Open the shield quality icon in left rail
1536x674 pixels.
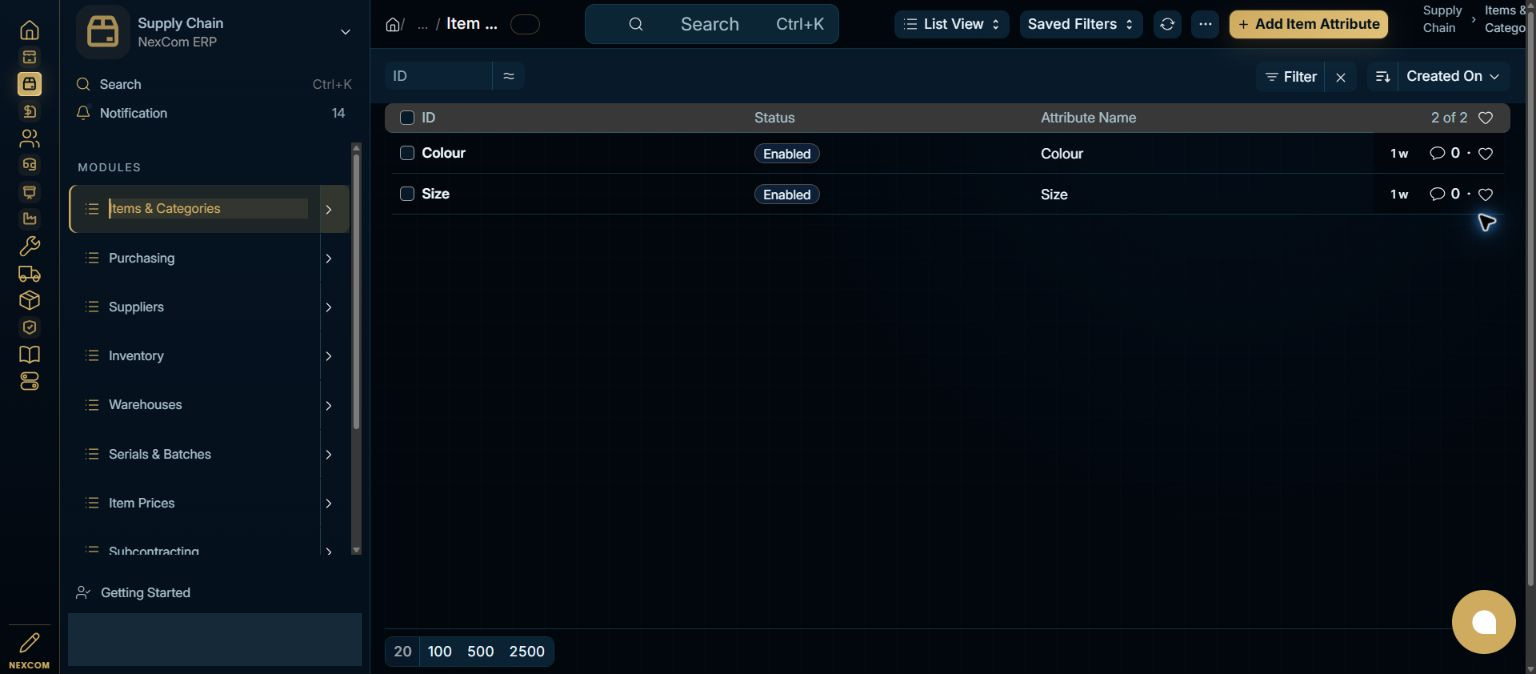coord(29,327)
